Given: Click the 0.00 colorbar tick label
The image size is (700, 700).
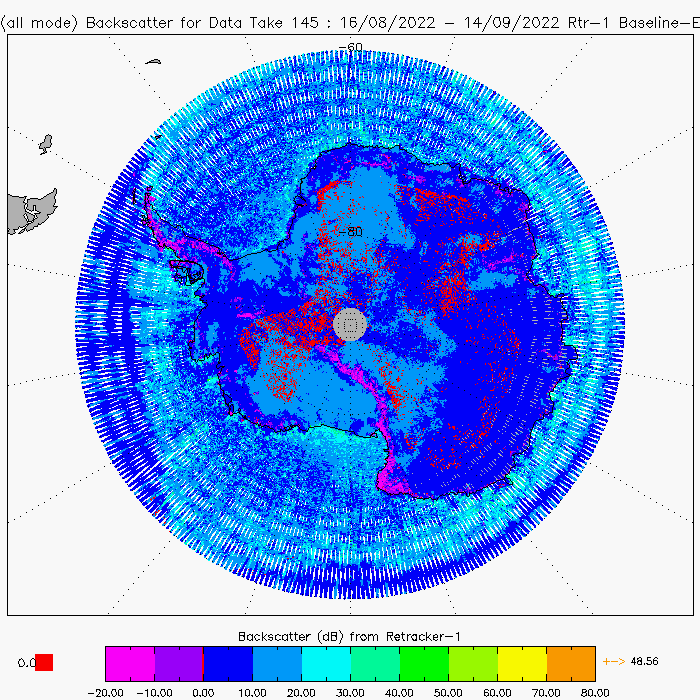Looking at the screenshot, I should [203, 693].
